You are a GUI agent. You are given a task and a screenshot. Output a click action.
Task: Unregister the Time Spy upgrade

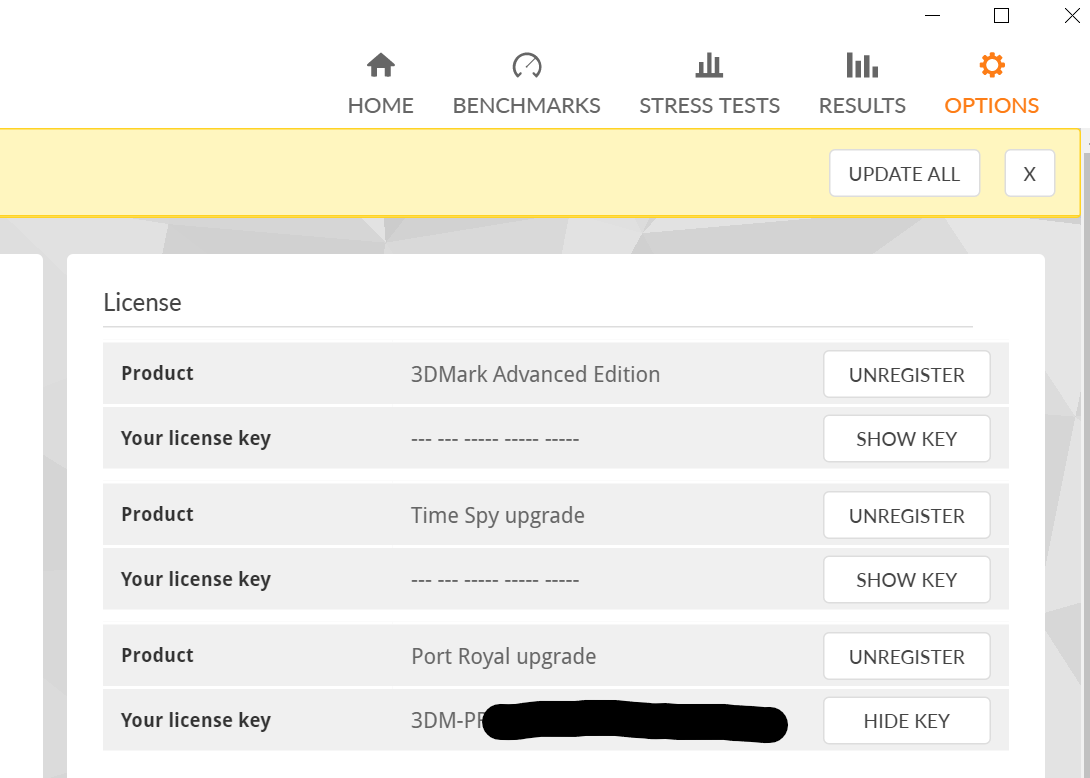point(906,516)
